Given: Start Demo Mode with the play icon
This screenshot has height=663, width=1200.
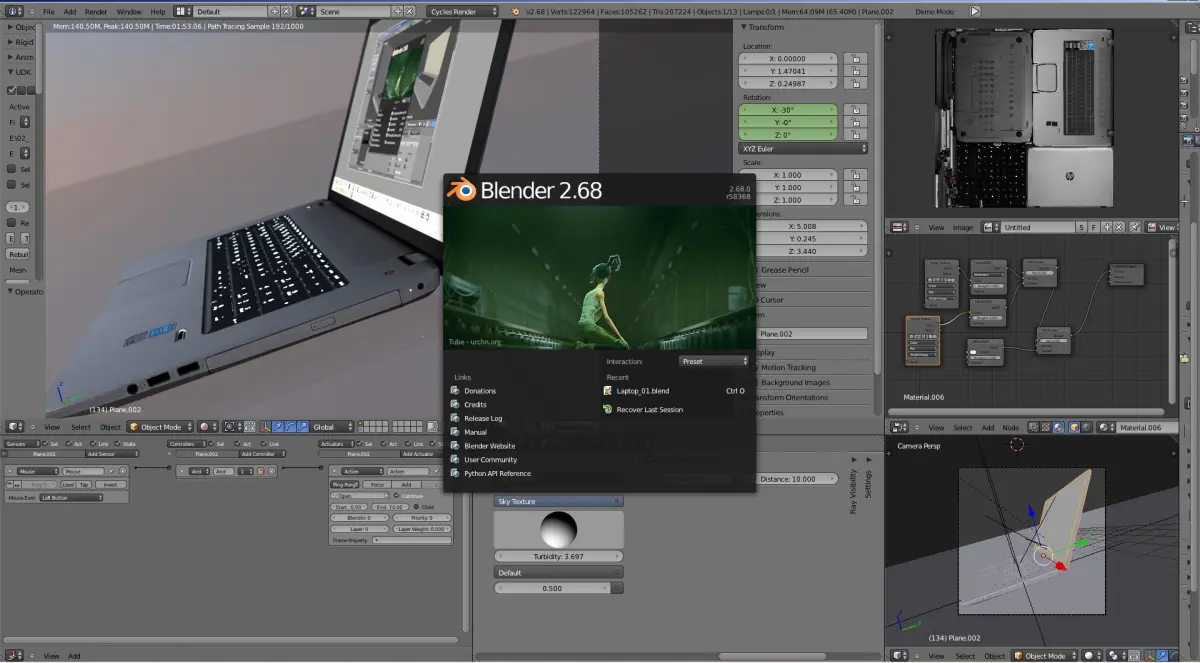Looking at the screenshot, I should pyautogui.click(x=975, y=11).
